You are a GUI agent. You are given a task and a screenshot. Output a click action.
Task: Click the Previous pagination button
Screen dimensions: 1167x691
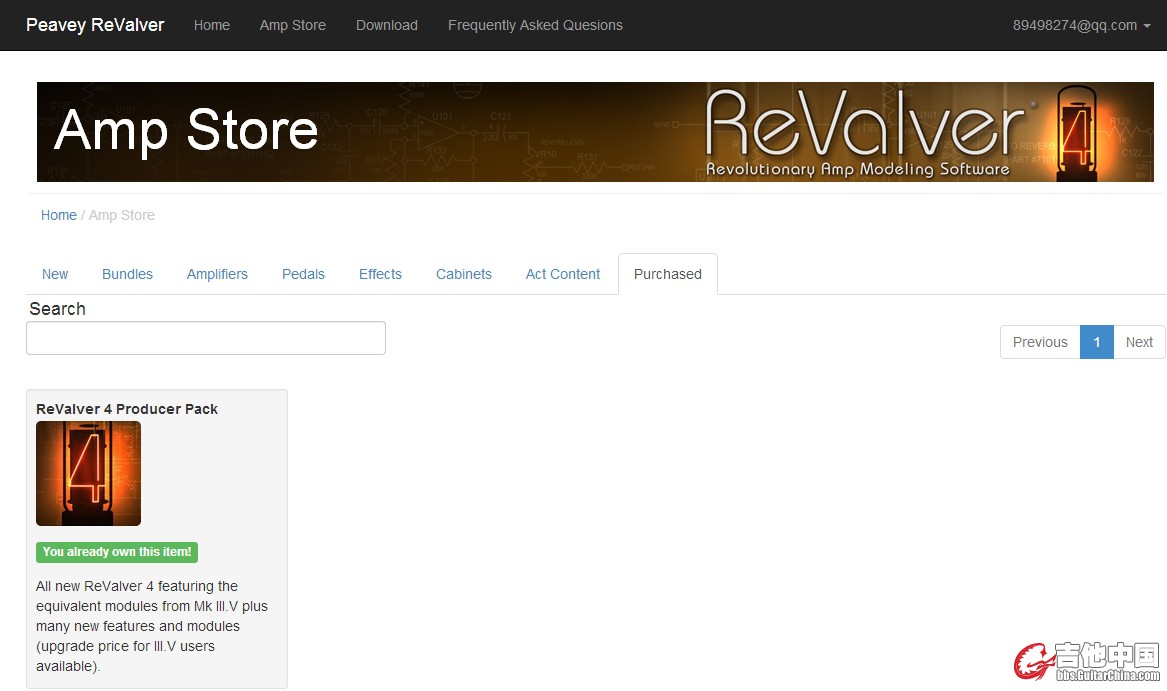[1040, 342]
